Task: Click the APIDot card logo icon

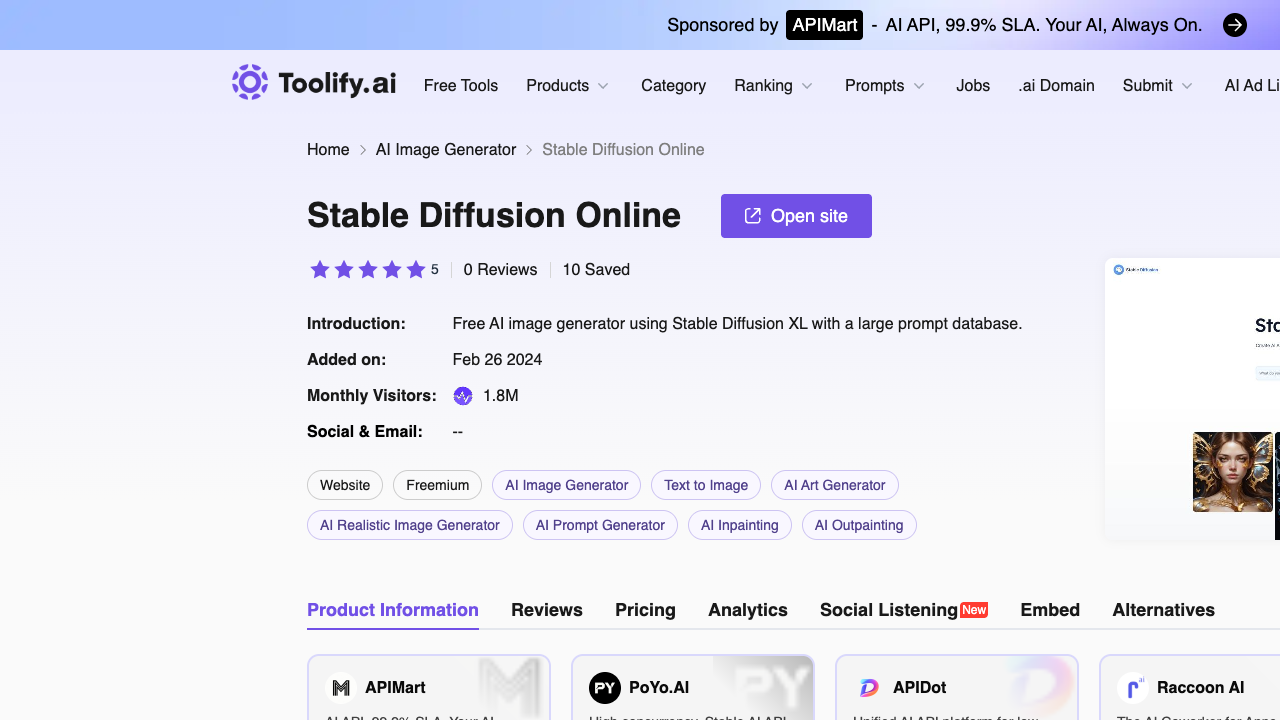Action: click(870, 688)
